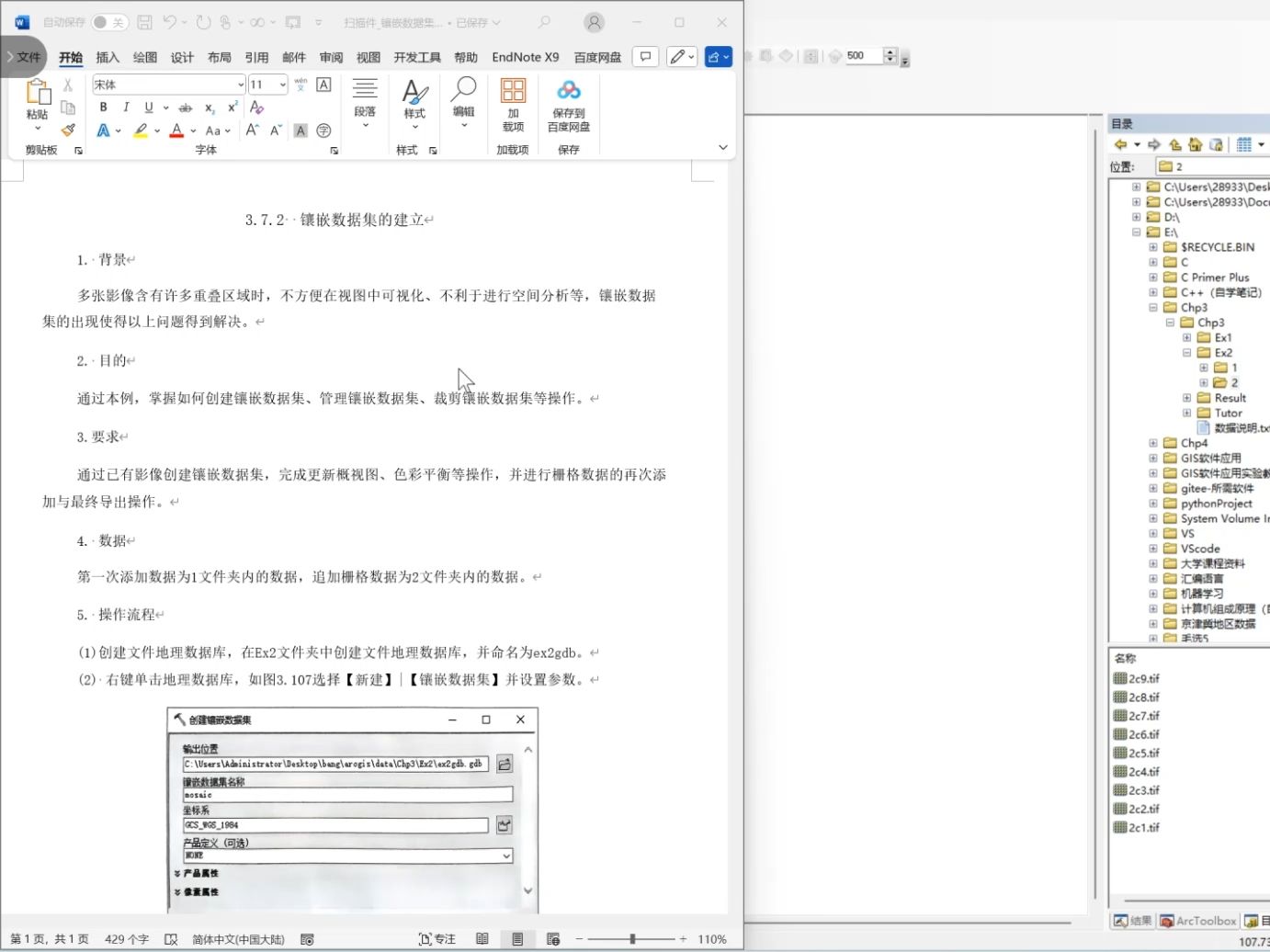Screen dimensions: 1270x952
Task: Go to home folder in catalog panel
Action: coord(1196,144)
